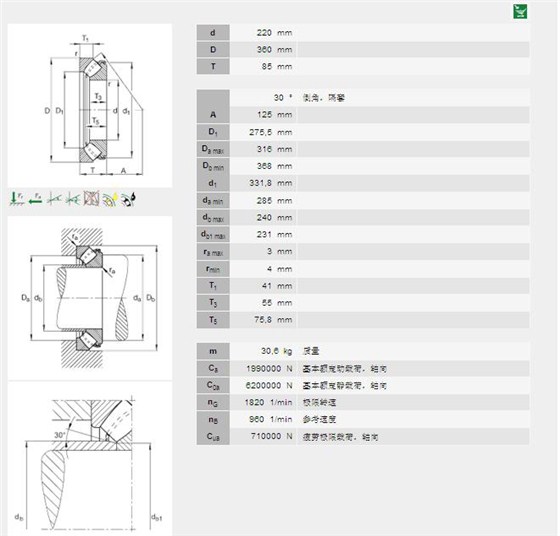Click the nB row label cell
The width and height of the screenshot is (560, 536).
pos(213,419)
